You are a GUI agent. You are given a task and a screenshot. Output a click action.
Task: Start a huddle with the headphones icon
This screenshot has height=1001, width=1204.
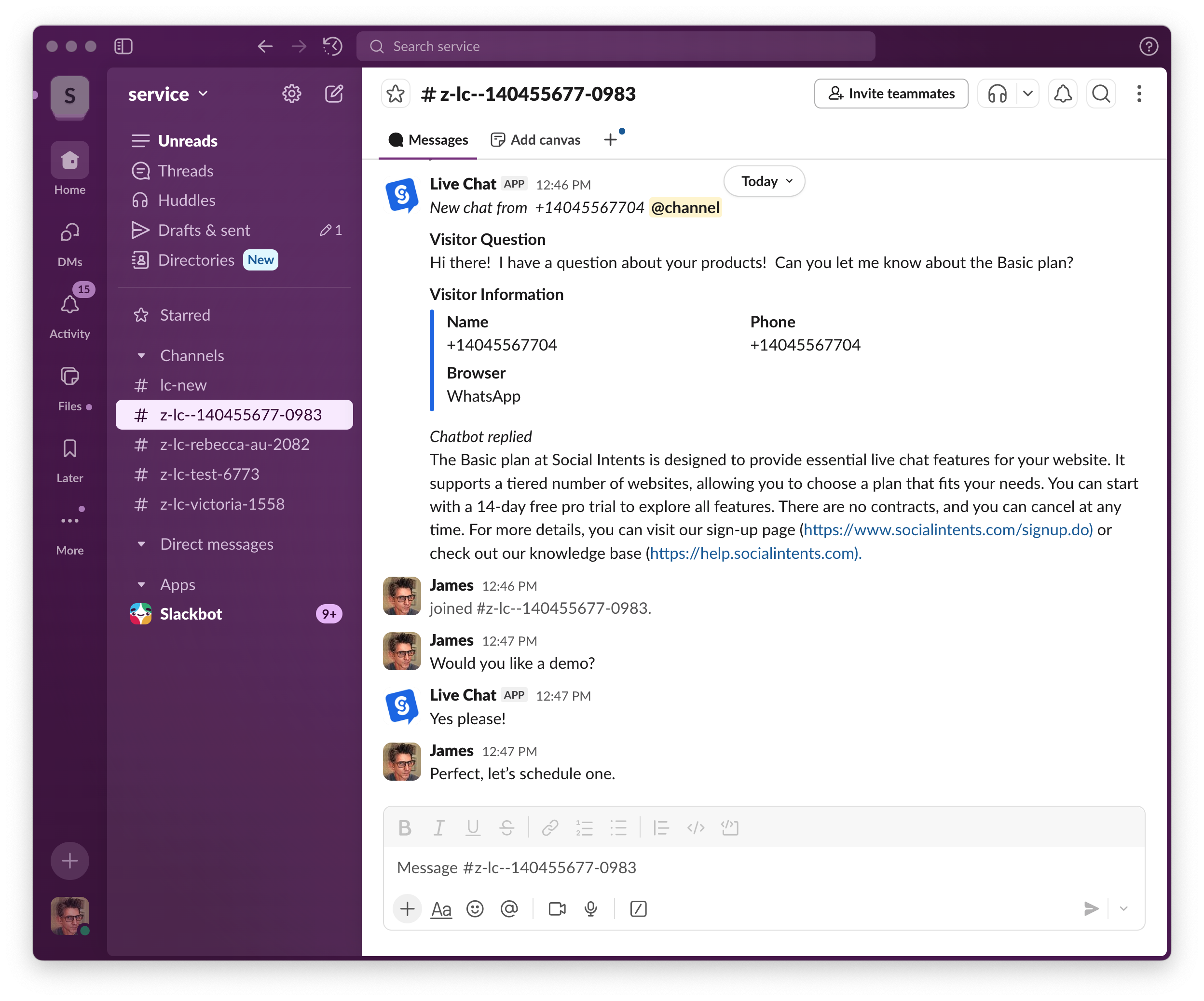click(997, 94)
